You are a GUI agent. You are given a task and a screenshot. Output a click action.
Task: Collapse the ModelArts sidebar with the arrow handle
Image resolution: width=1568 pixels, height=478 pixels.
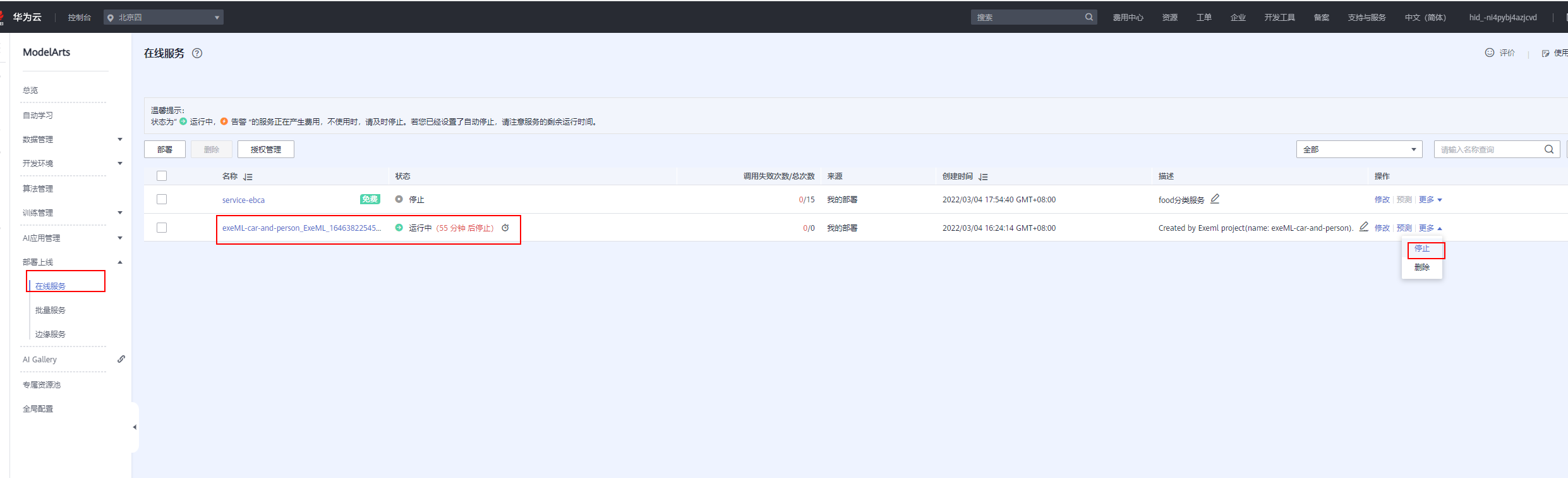pos(135,427)
